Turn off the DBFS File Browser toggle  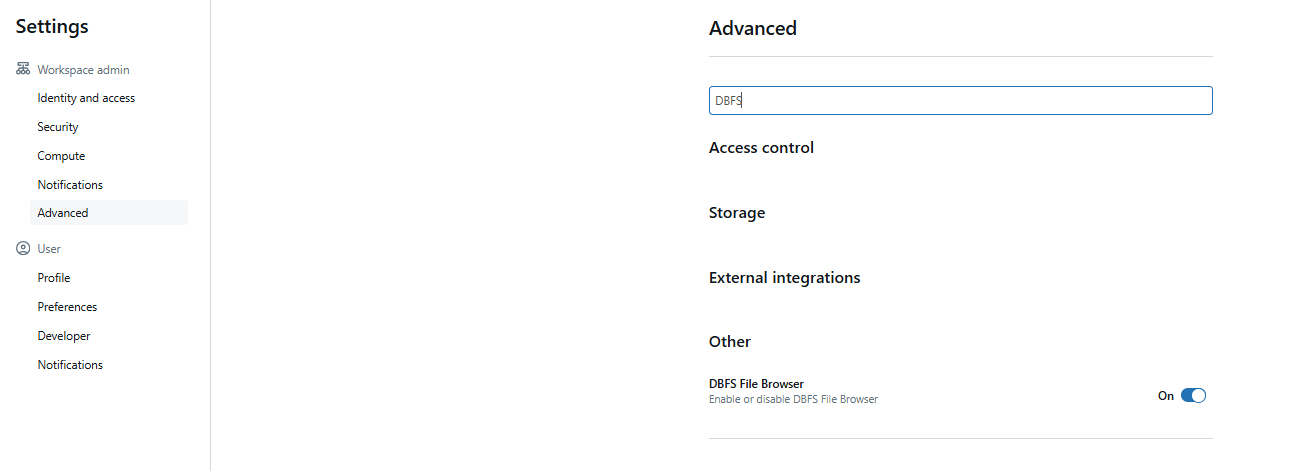click(x=1193, y=395)
